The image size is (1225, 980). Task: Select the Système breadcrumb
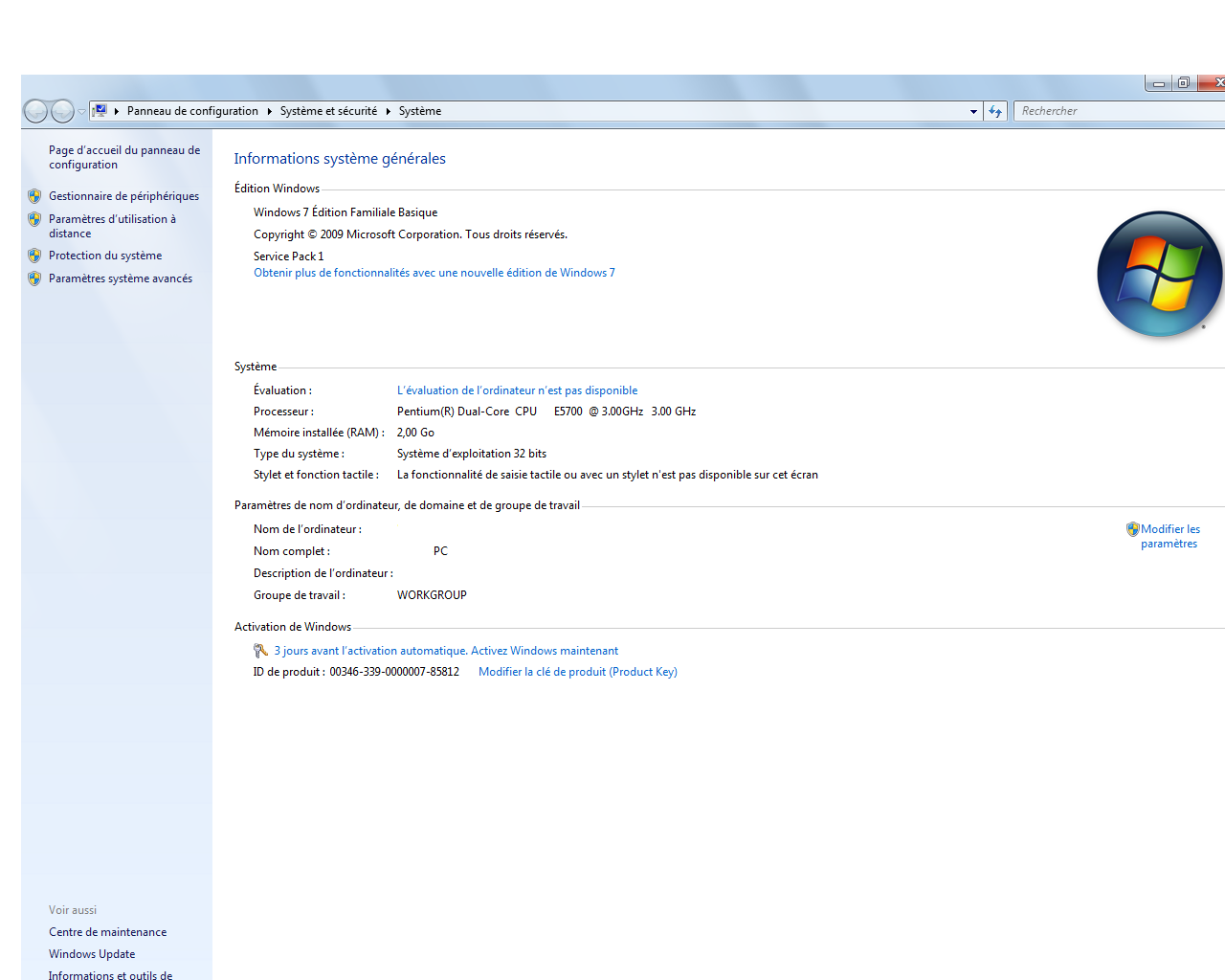(420, 111)
